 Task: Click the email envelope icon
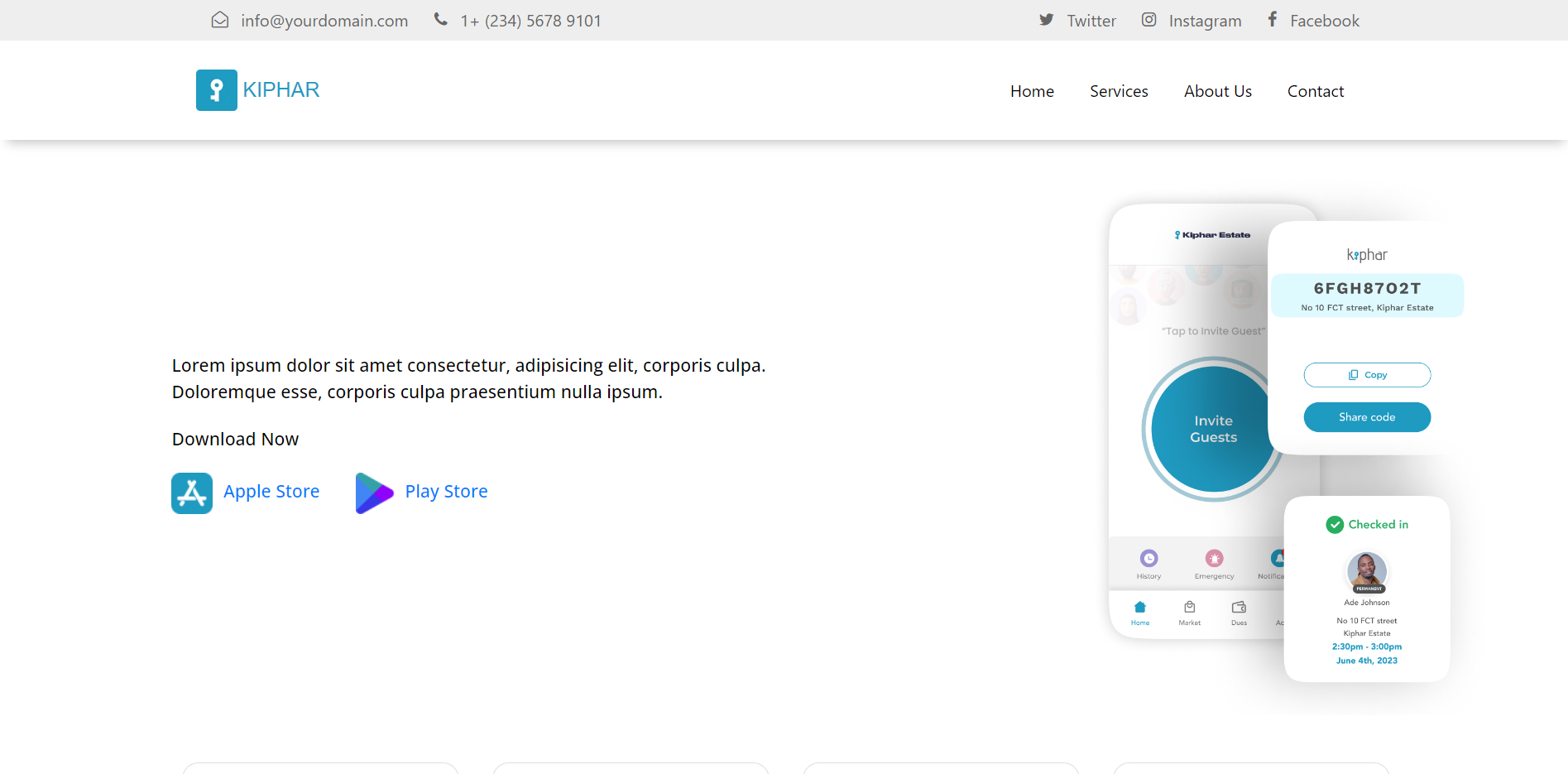(220, 20)
